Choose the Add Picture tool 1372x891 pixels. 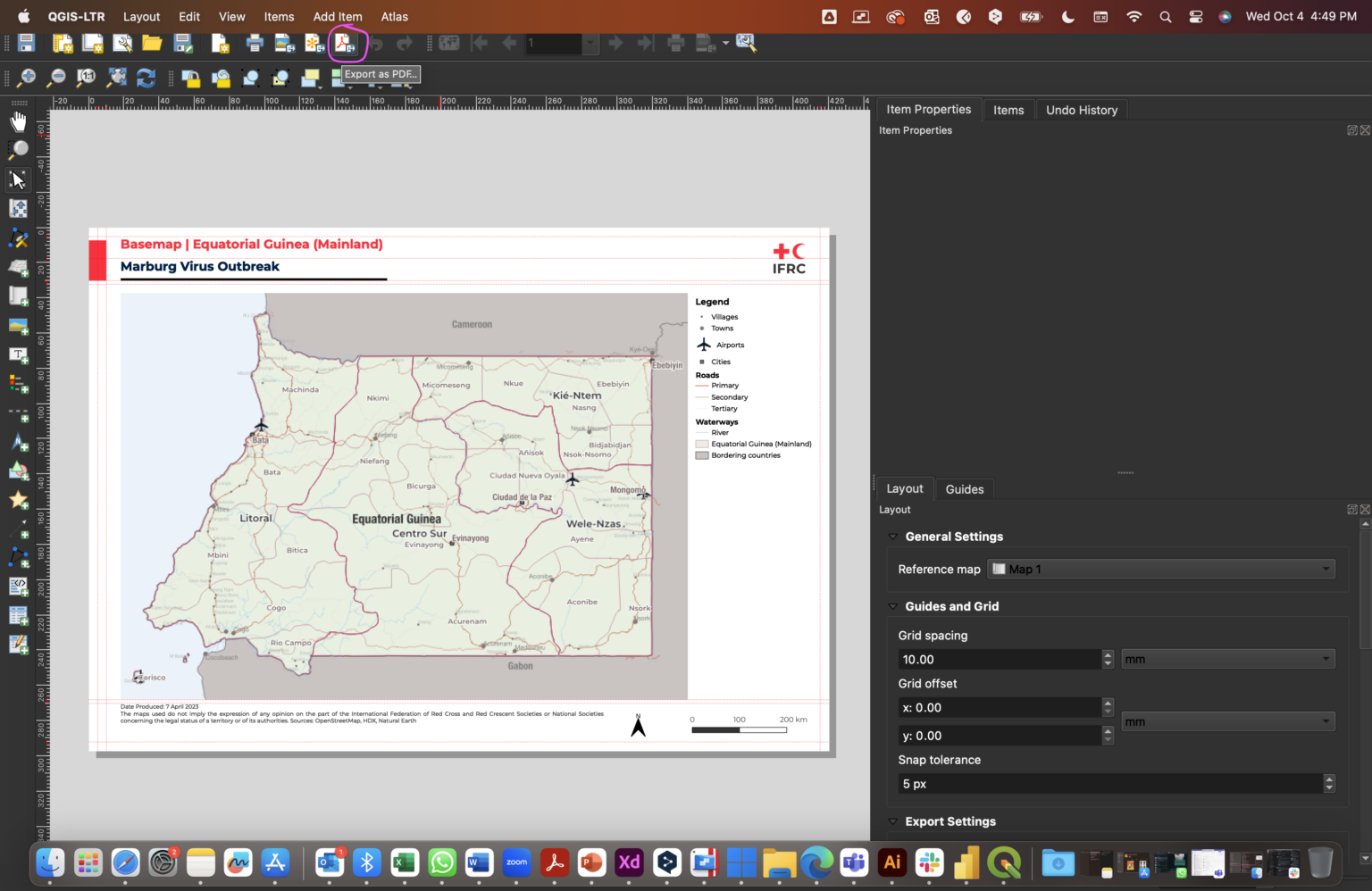click(x=18, y=326)
